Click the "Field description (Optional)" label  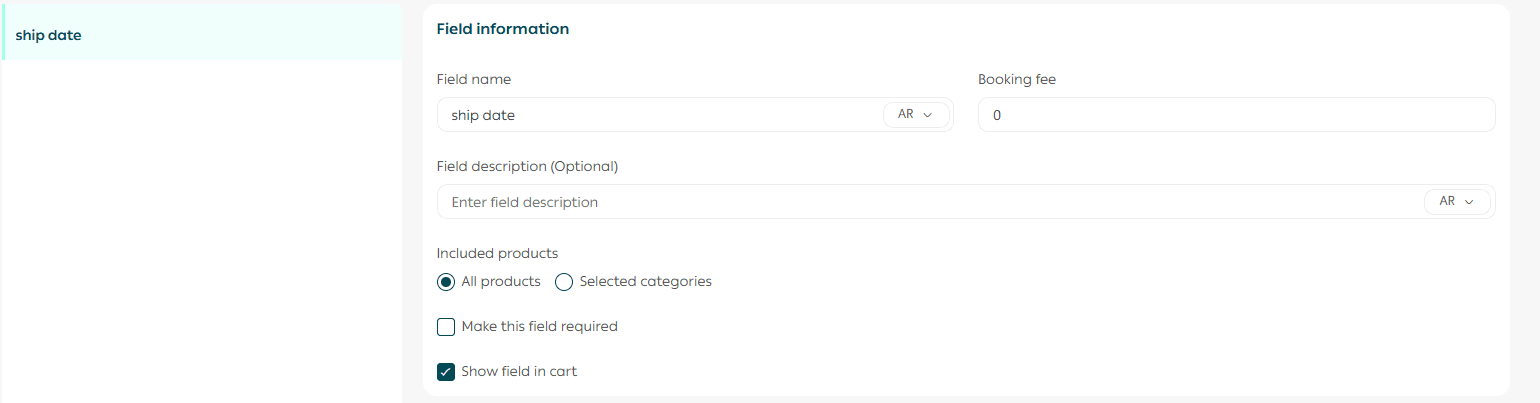[x=527, y=166]
